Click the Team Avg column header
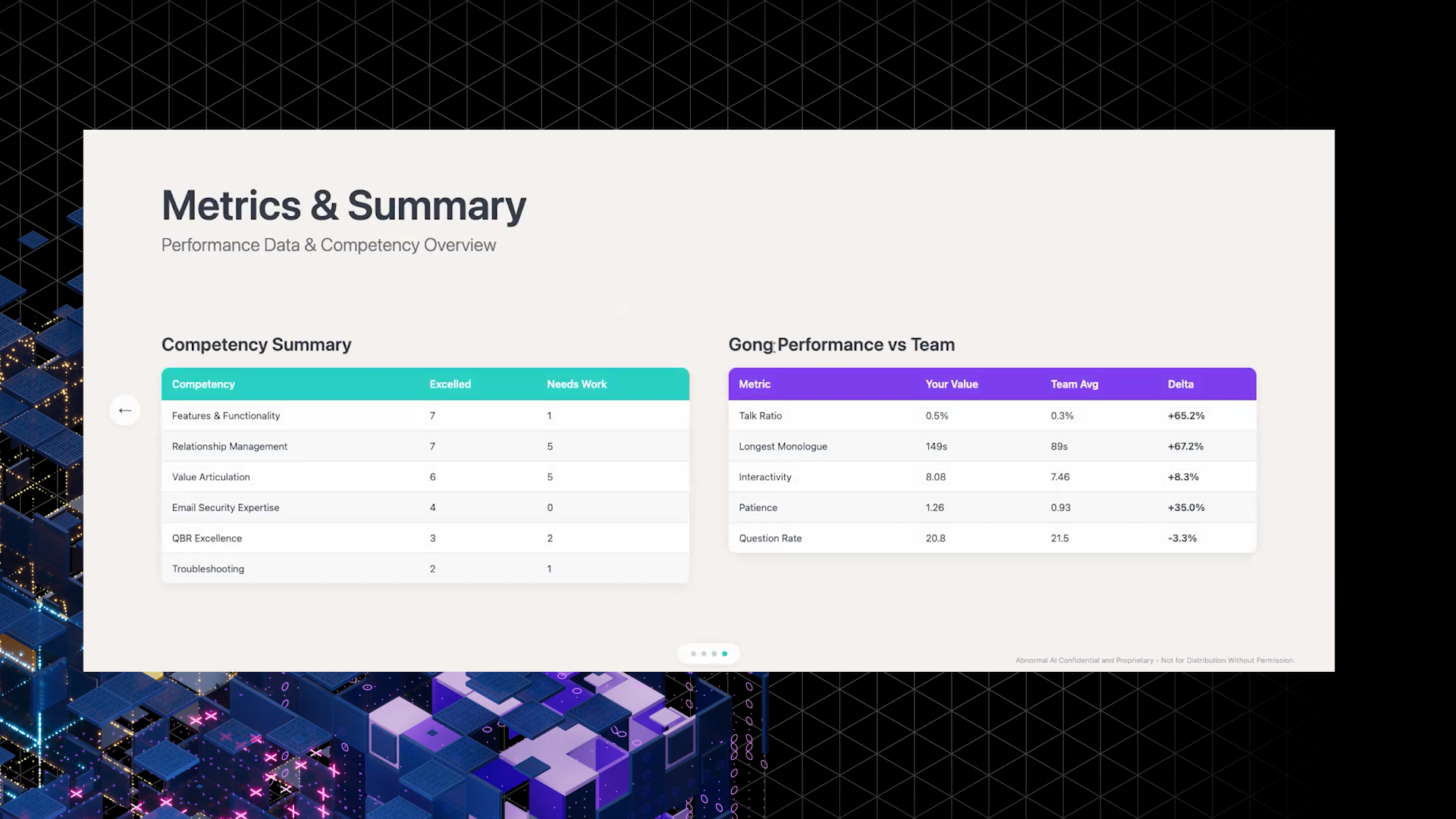Image resolution: width=1456 pixels, height=819 pixels. click(x=1075, y=384)
